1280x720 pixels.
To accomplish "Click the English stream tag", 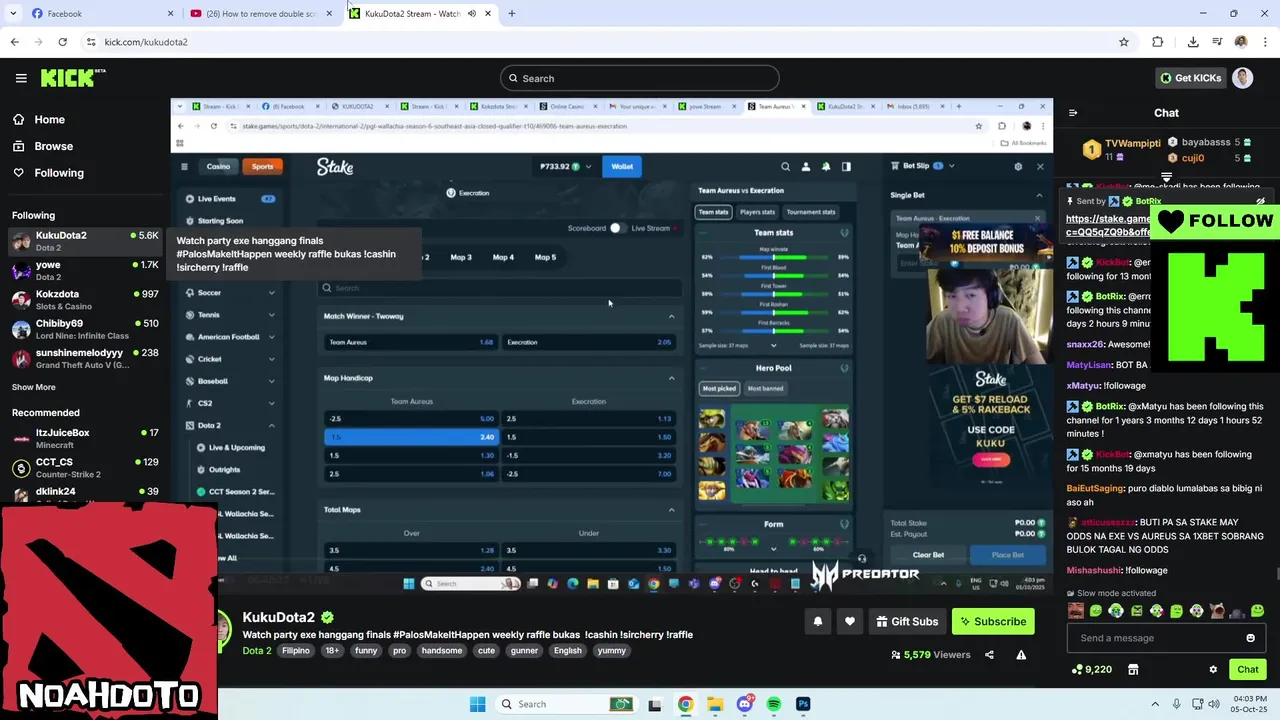I will coord(567,651).
